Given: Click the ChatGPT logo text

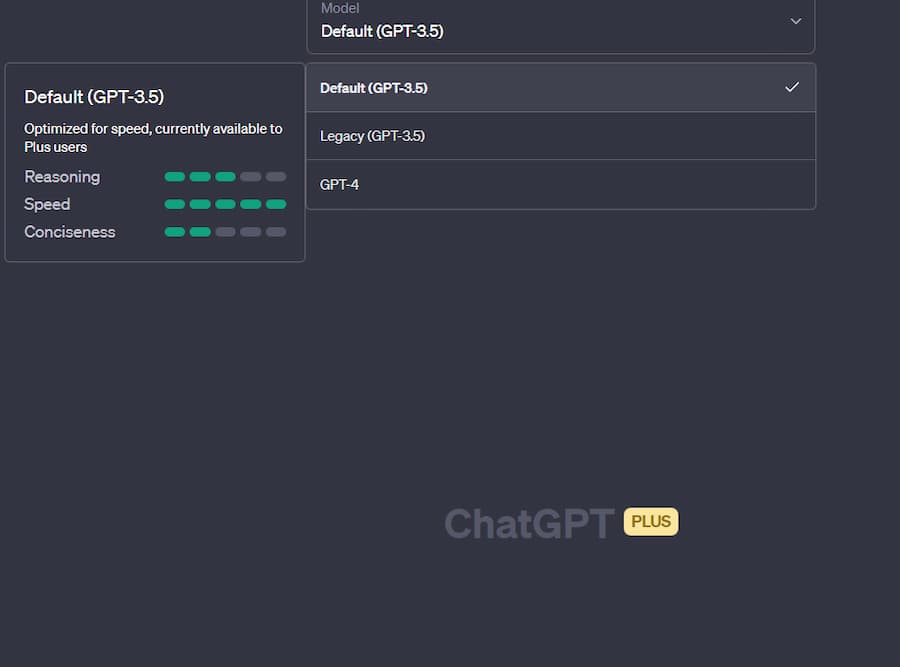Looking at the screenshot, I should click(529, 523).
